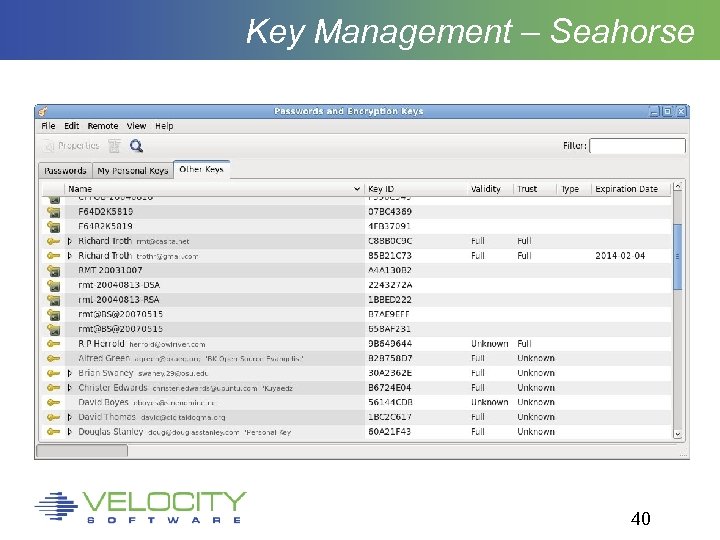Click the icon beside RMT 20031007

(53, 270)
